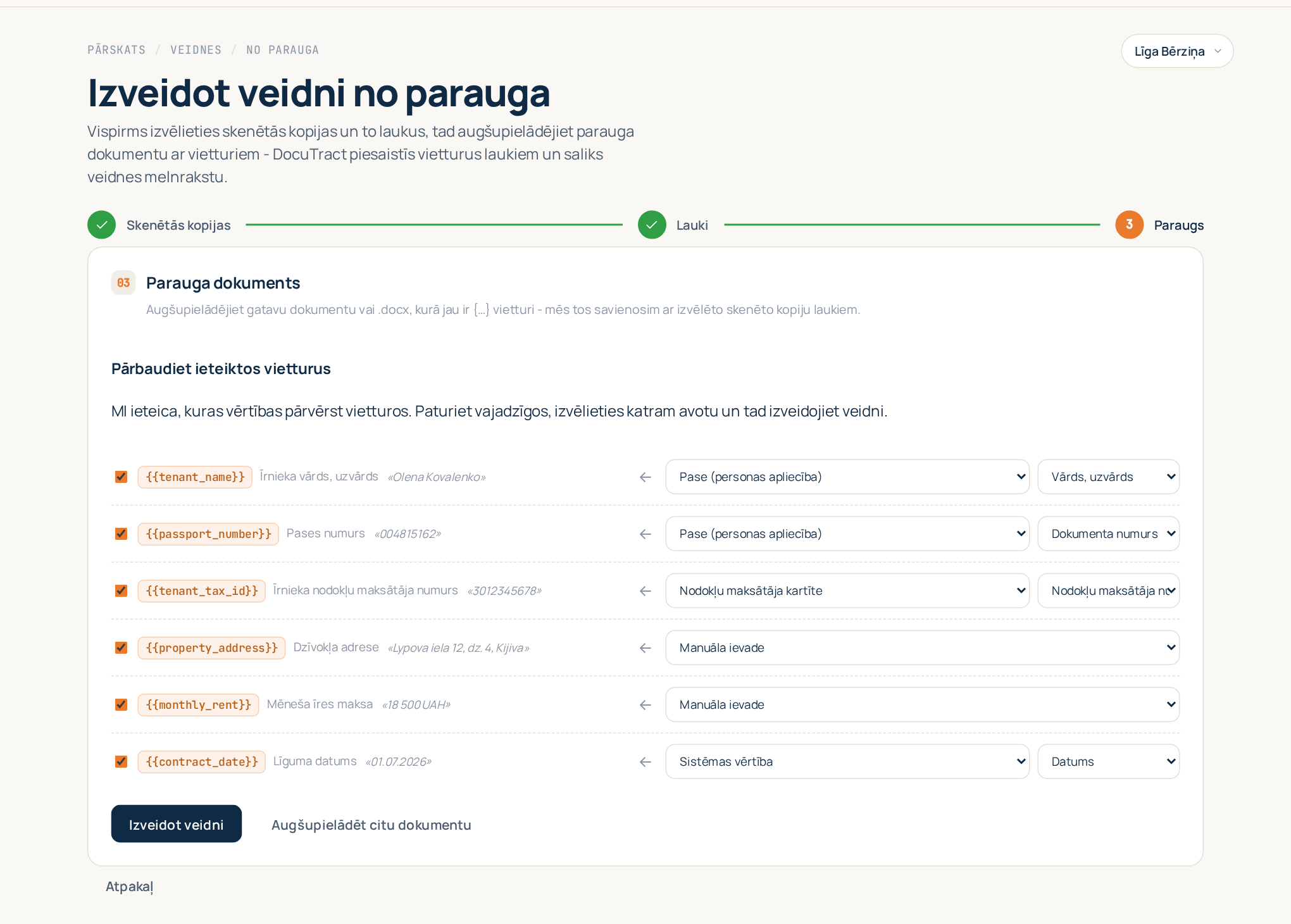Click the arrow icon in the contract_date row
Viewport: 1291px width, 924px height.
coord(645,762)
